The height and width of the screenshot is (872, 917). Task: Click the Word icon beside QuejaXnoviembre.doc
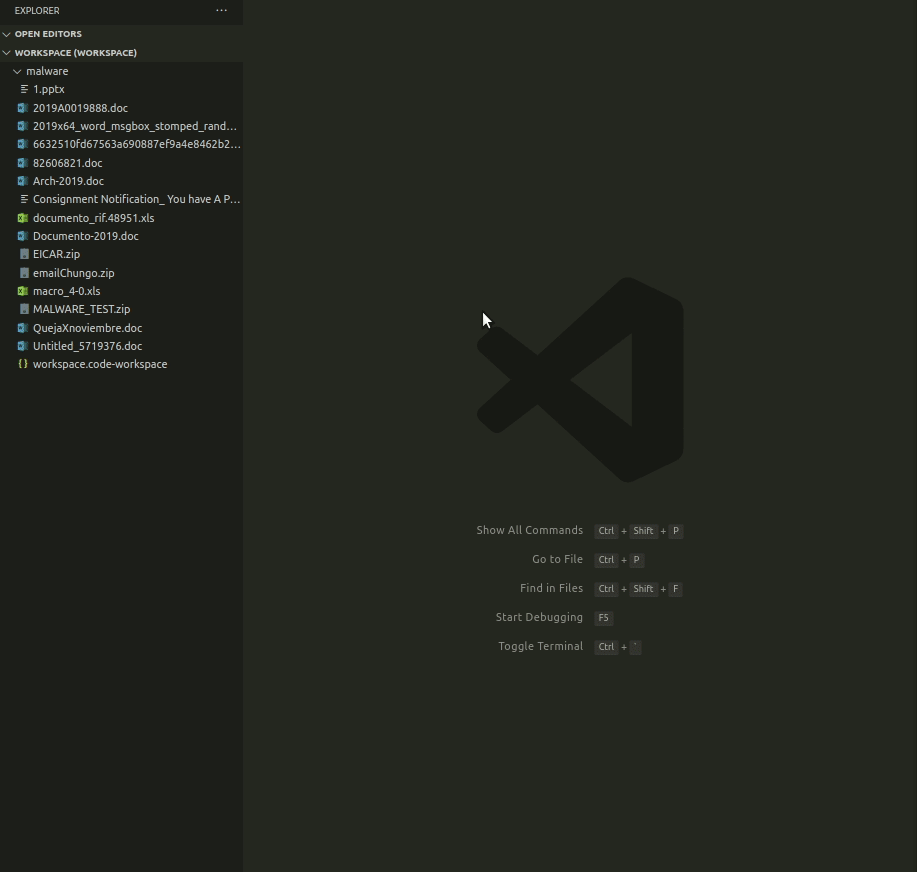[23, 328]
